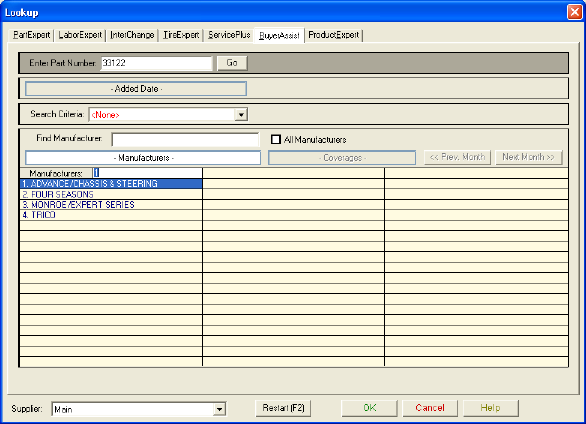Switch to the ProductExpert tab
Image resolution: width=586 pixels, height=424 pixels.
pos(333,35)
